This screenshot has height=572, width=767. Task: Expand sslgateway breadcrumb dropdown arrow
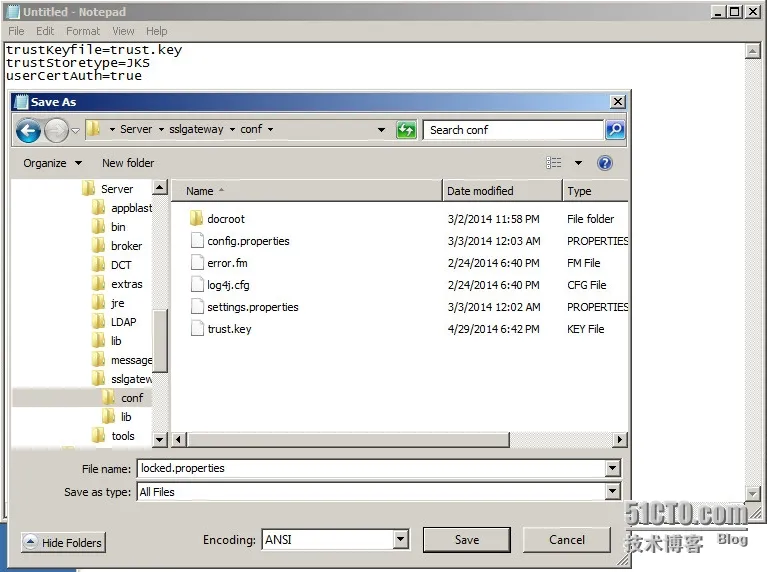(232, 130)
